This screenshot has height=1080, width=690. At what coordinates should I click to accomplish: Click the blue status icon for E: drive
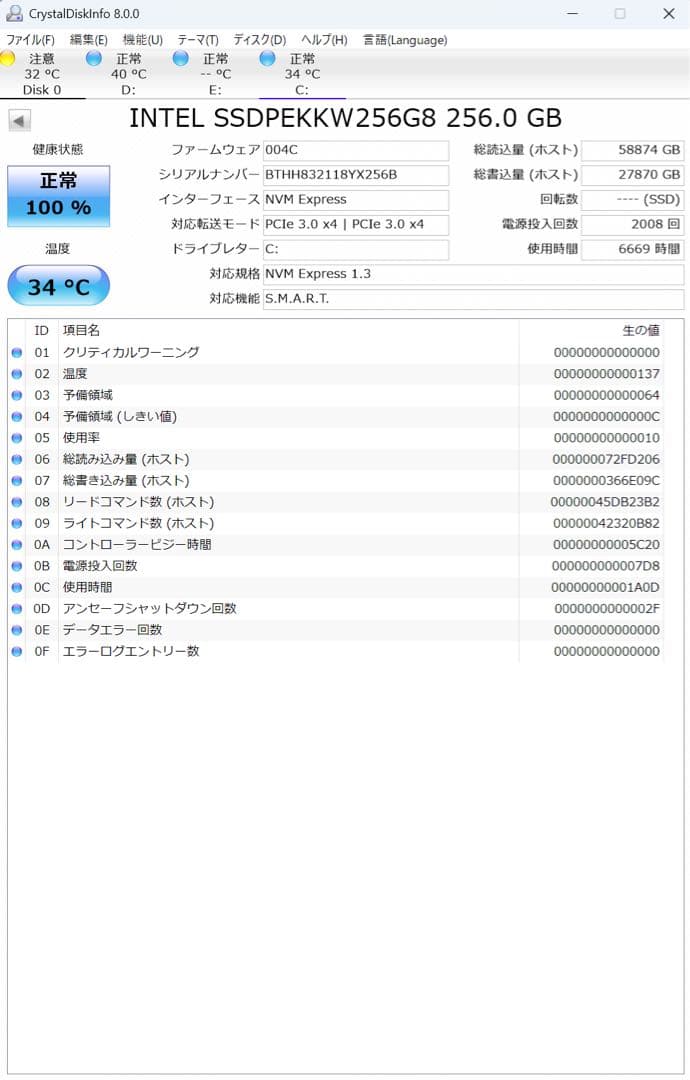click(x=180, y=59)
